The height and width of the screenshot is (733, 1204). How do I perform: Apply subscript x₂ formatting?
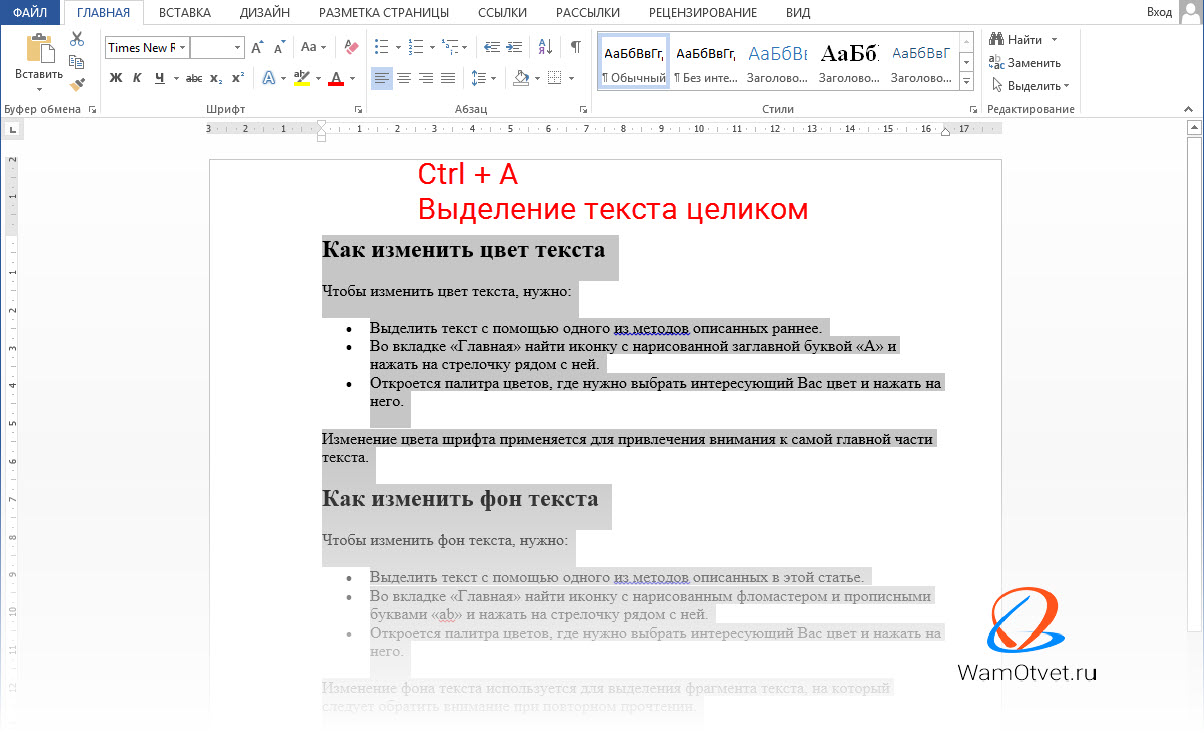click(215, 78)
